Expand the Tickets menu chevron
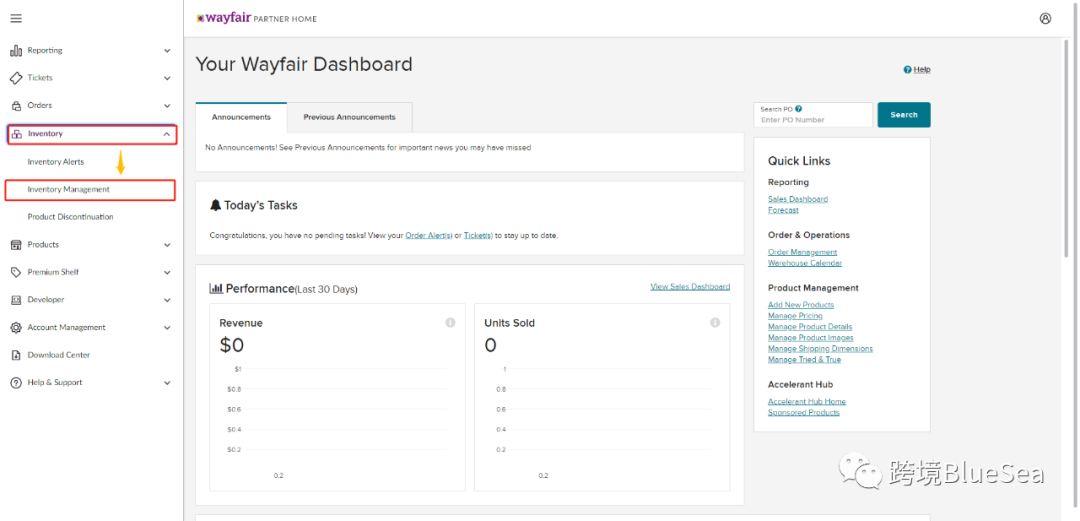Image resolution: width=1080 pixels, height=521 pixels. pos(167,78)
